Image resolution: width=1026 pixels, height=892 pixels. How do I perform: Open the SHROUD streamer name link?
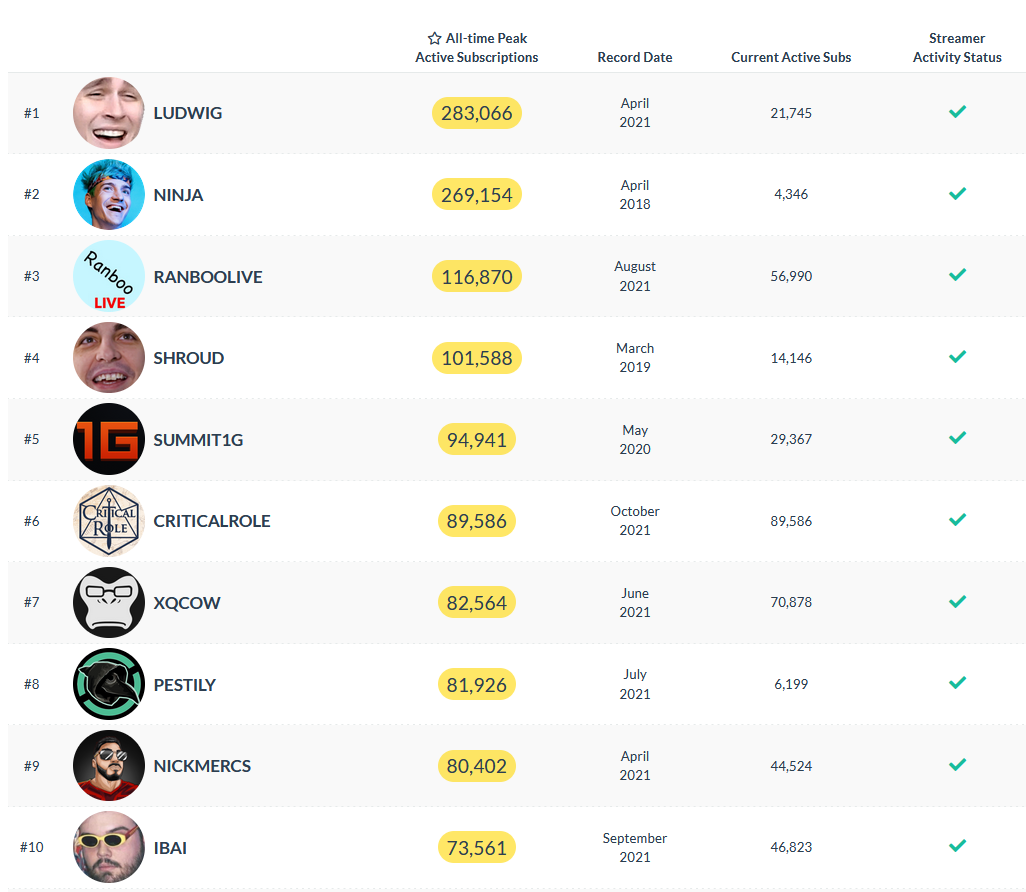click(x=189, y=357)
